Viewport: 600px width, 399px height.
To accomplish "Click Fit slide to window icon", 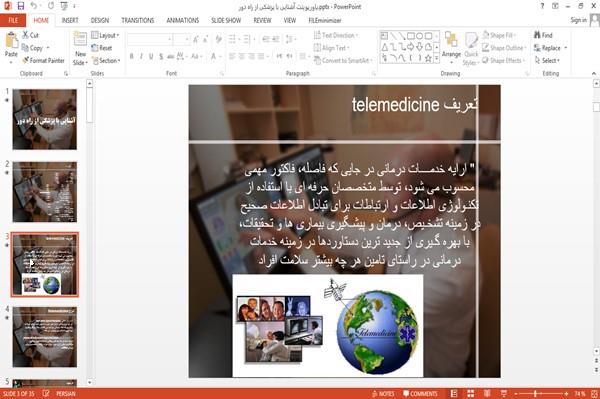I will click(x=594, y=394).
